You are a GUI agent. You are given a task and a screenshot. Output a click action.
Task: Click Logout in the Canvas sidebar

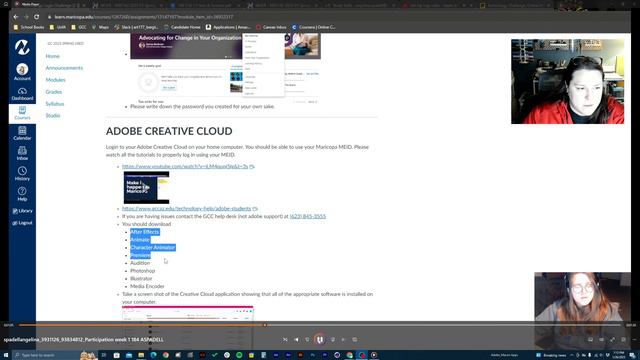coord(22,223)
